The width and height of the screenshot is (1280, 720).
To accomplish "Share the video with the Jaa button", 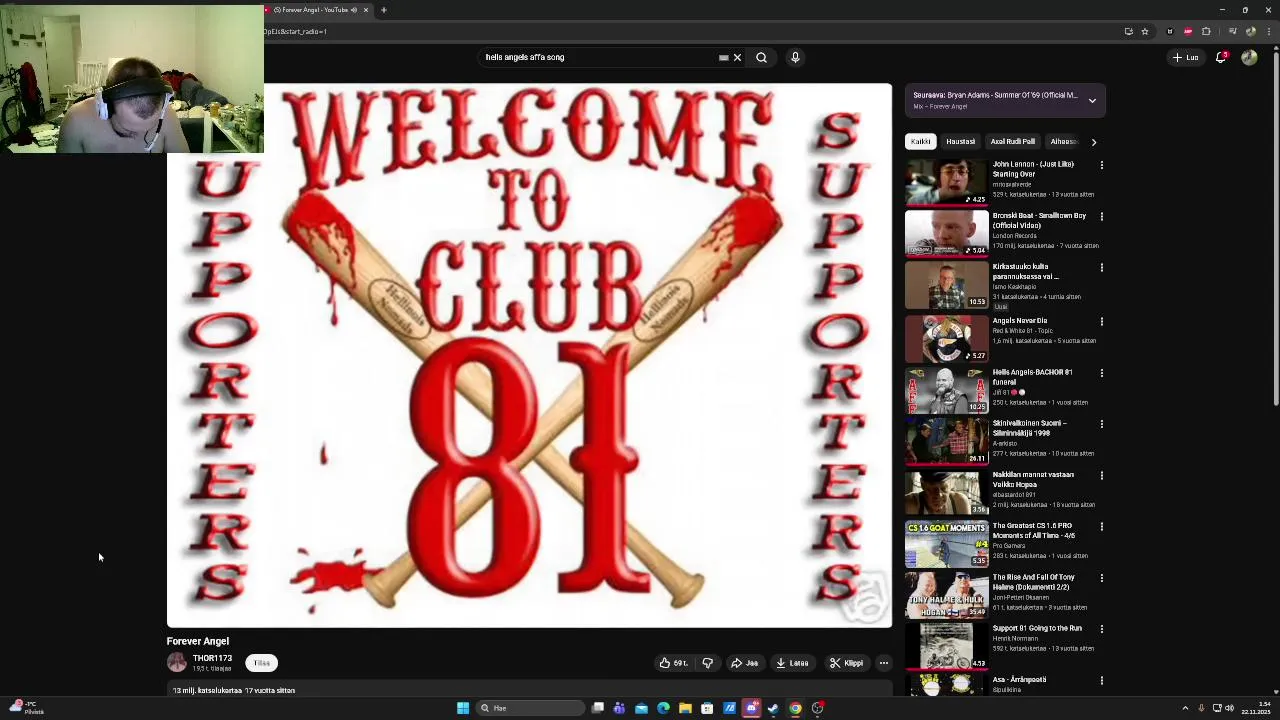I will pos(744,663).
